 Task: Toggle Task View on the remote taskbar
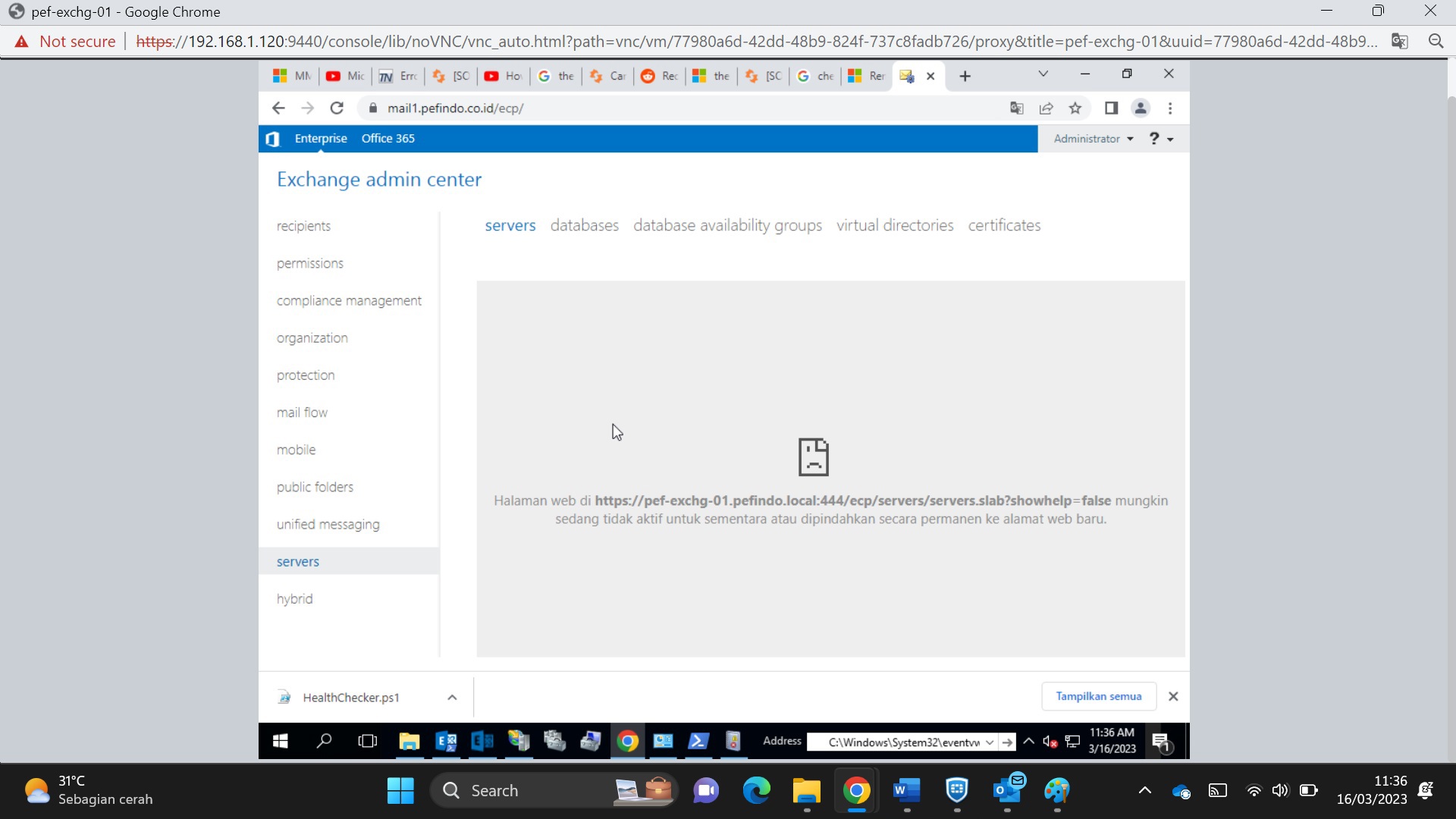tap(367, 742)
